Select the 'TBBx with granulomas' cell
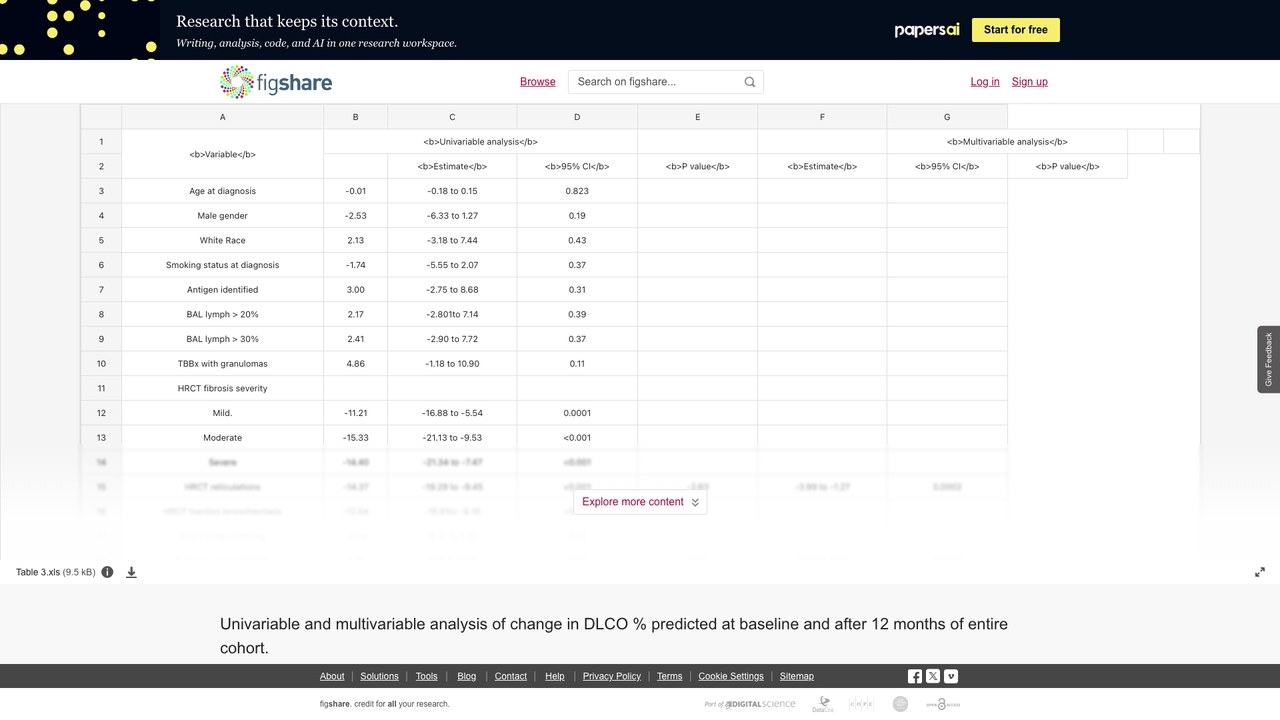This screenshot has height=720, width=1280. (x=222, y=364)
